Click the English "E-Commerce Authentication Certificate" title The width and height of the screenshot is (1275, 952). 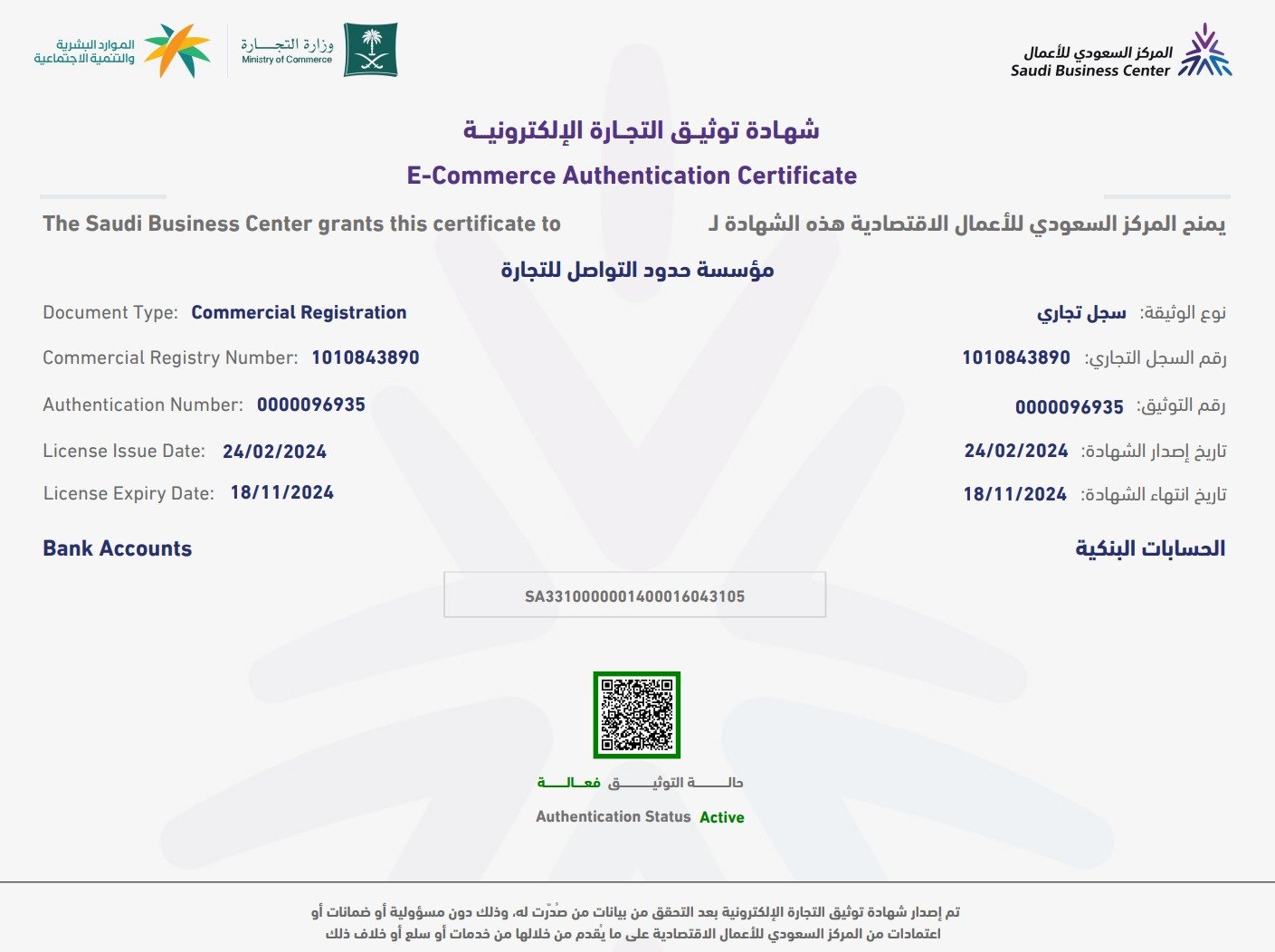pos(632,176)
